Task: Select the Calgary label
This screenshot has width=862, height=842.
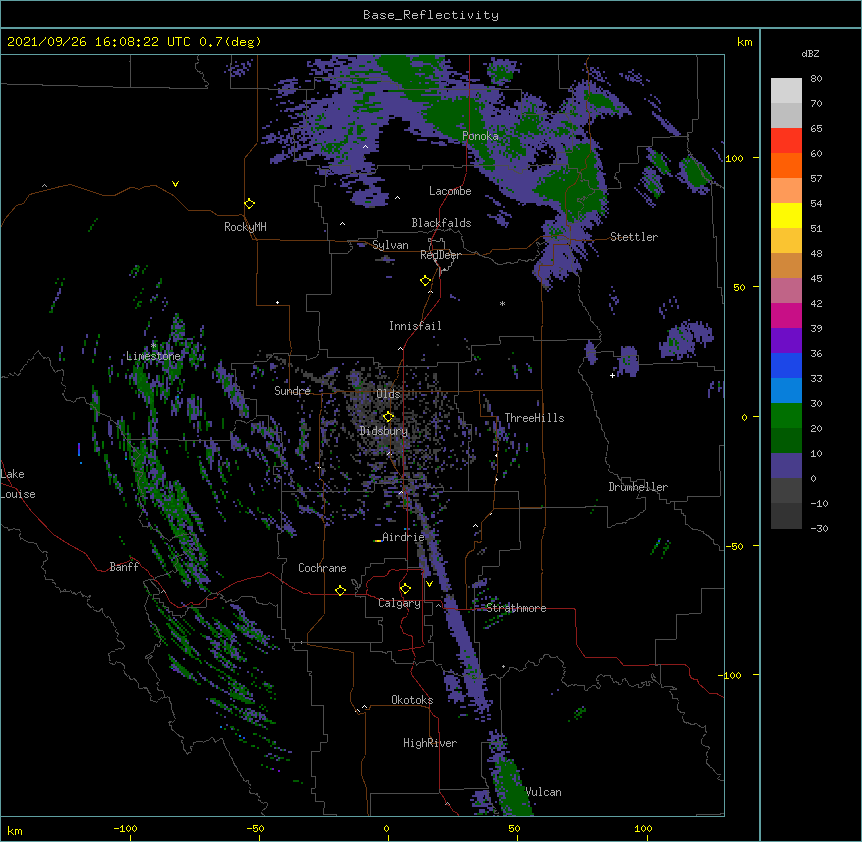Action: tap(400, 603)
